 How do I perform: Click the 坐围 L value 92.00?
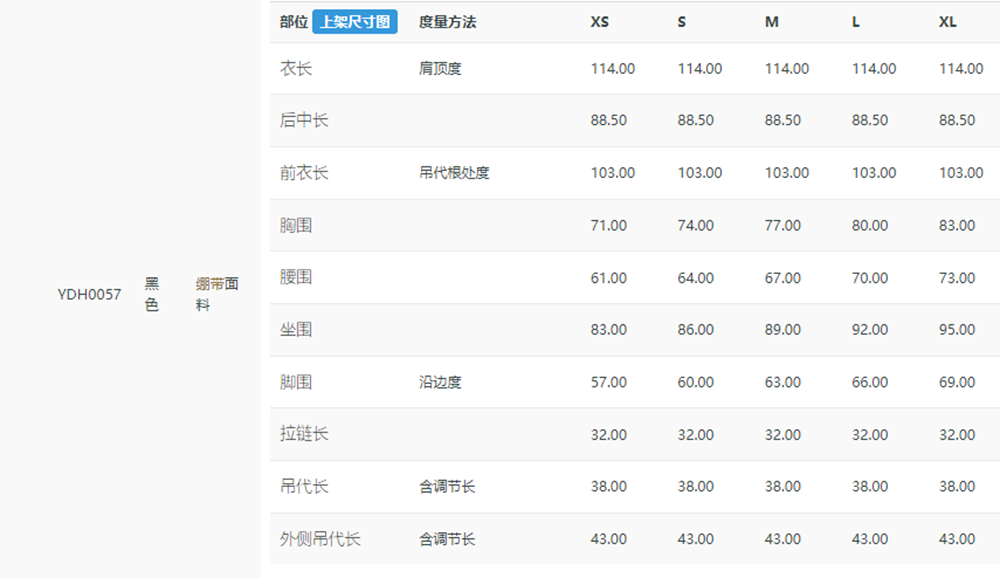point(870,330)
